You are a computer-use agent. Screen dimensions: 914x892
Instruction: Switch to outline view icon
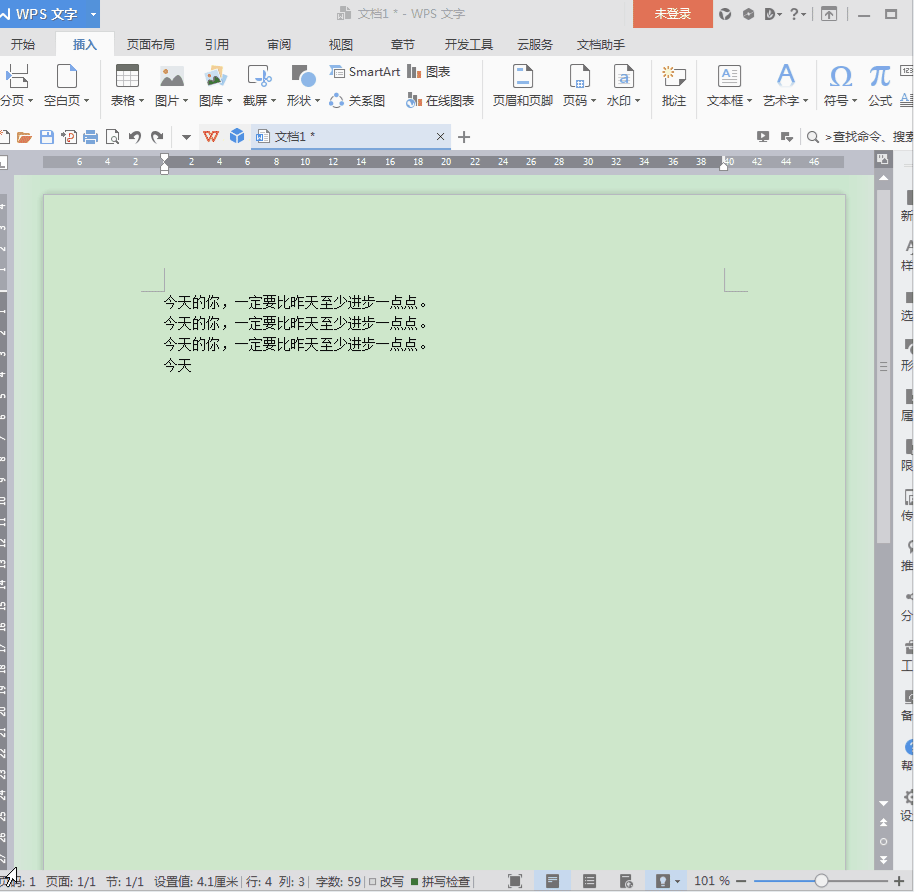click(589, 881)
